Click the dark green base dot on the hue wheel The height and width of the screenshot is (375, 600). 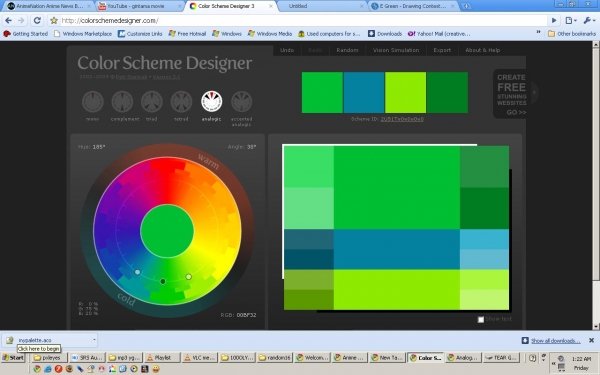coord(163,281)
